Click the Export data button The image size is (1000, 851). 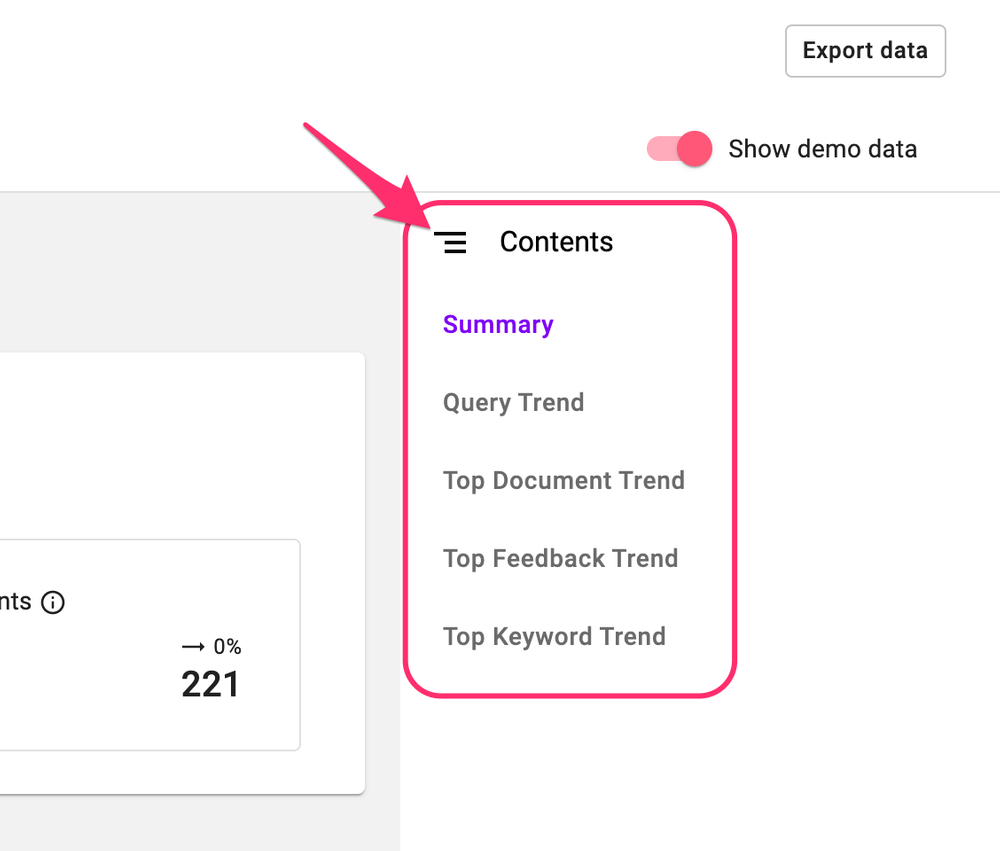[x=865, y=51]
